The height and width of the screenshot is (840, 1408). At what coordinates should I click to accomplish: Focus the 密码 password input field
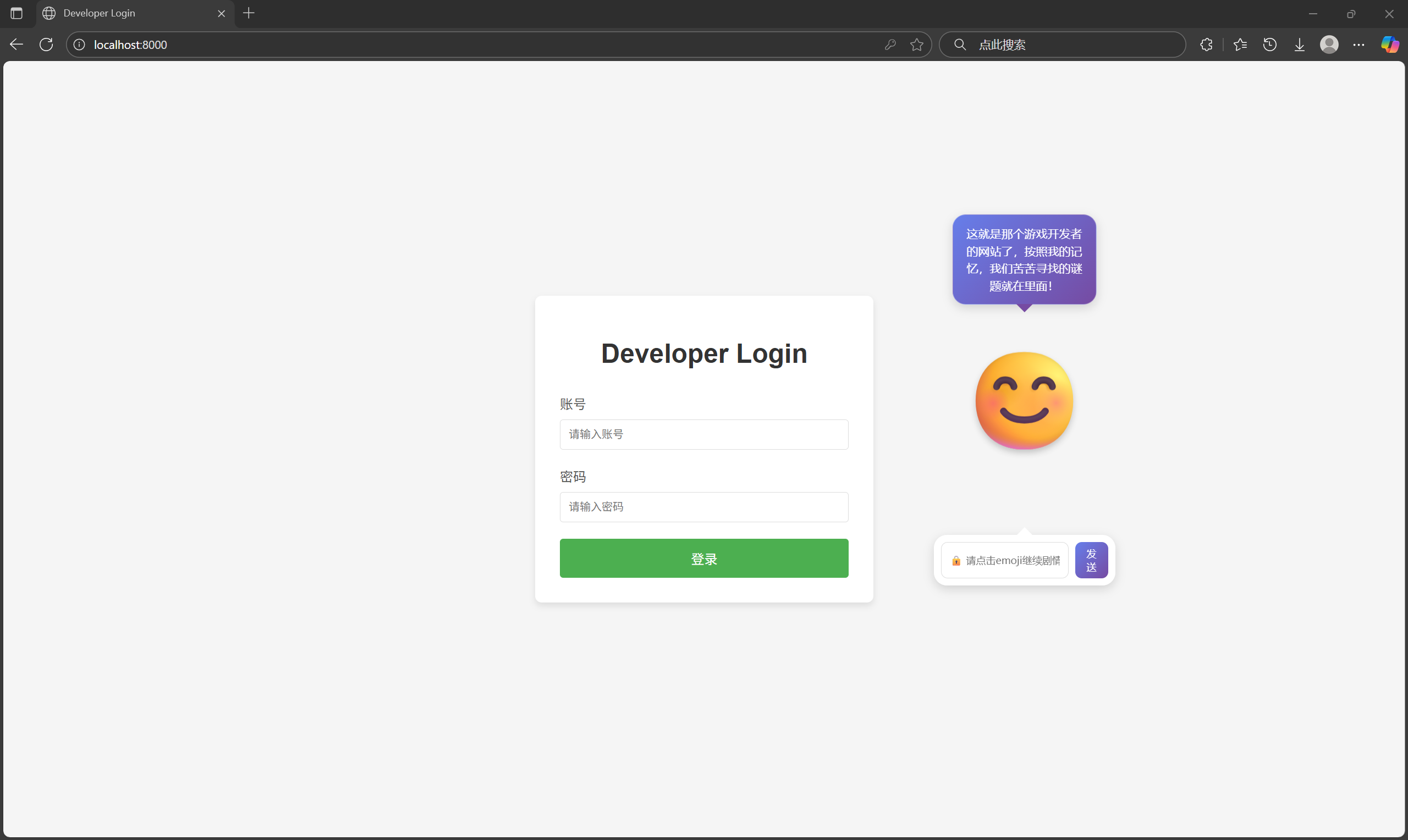[x=703, y=507]
